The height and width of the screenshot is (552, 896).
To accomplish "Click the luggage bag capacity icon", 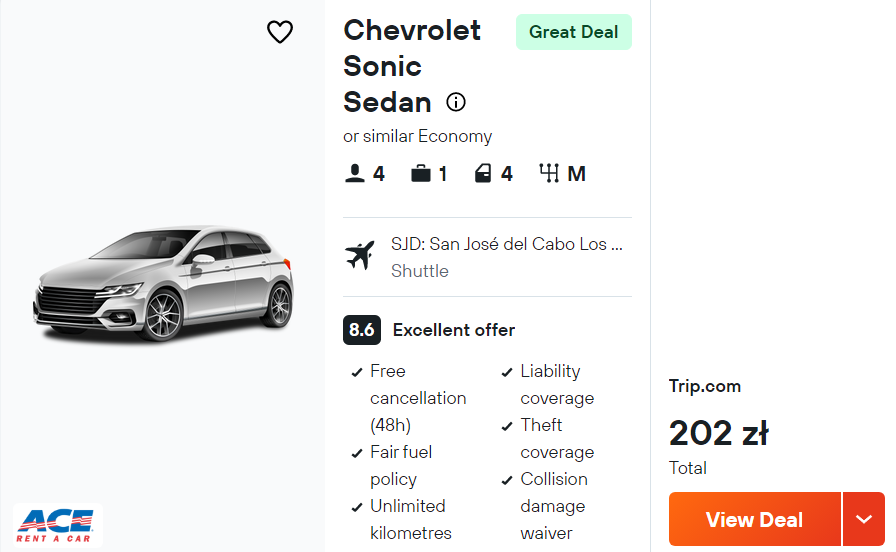I will [x=421, y=174].
